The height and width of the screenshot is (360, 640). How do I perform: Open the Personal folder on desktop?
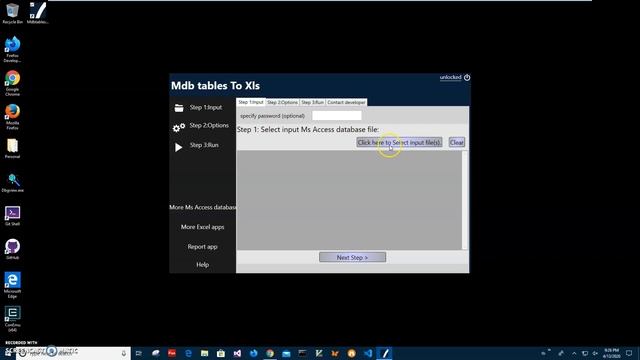12,149
